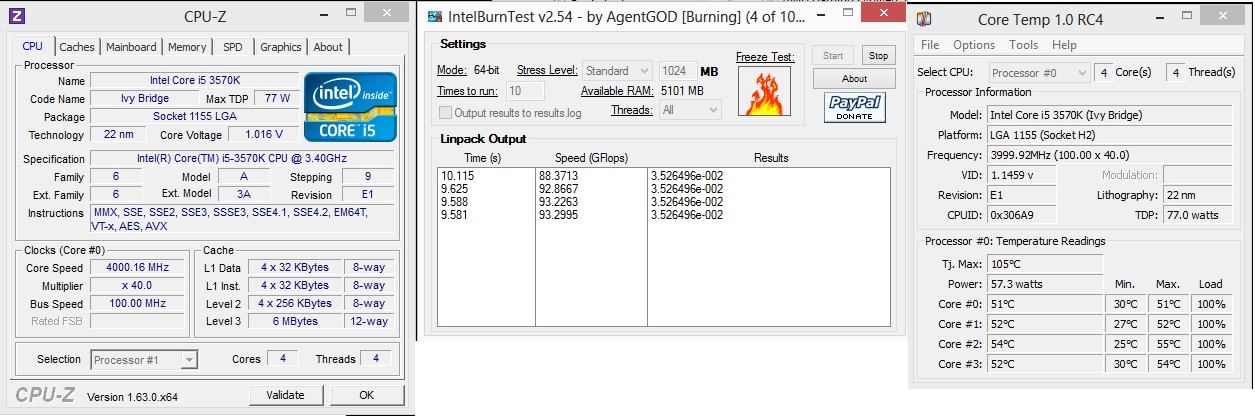Click the Tj. Max 105°C value
The image size is (1255, 416).
[x=1045, y=263]
